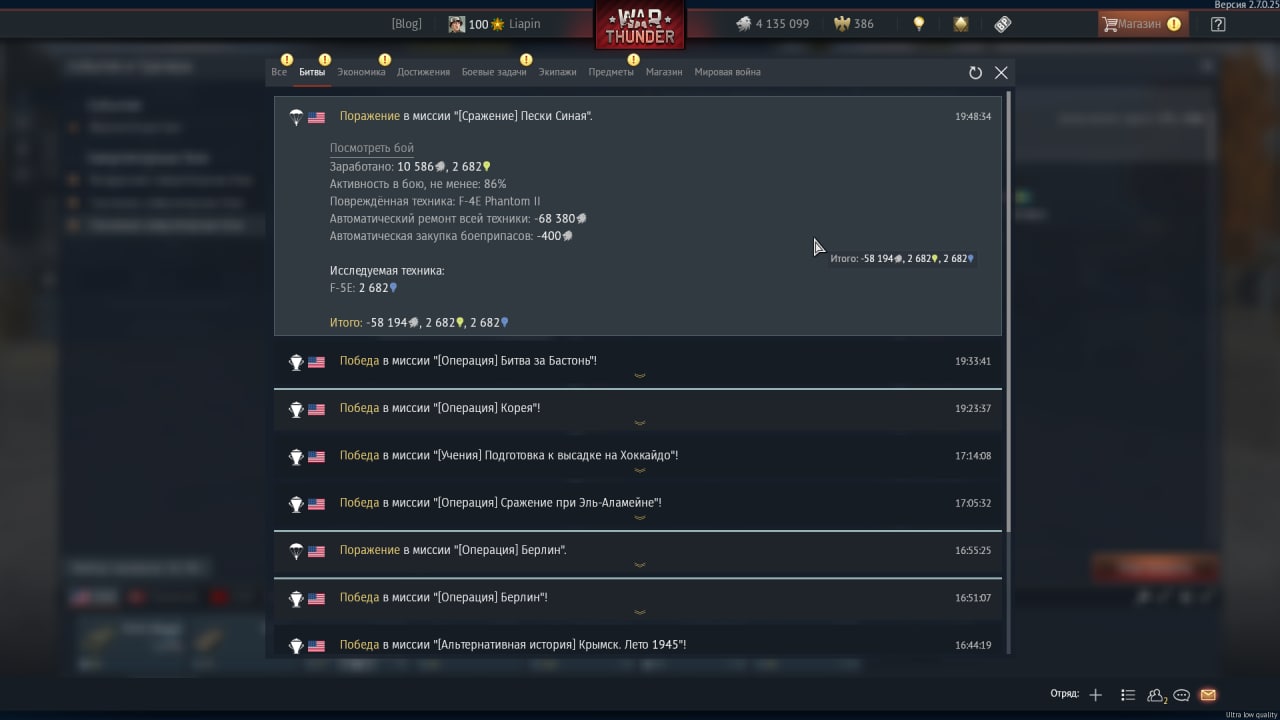Click the battle log vertical scrollbar
Viewport: 1280px width, 720px height.
click(x=1008, y=310)
